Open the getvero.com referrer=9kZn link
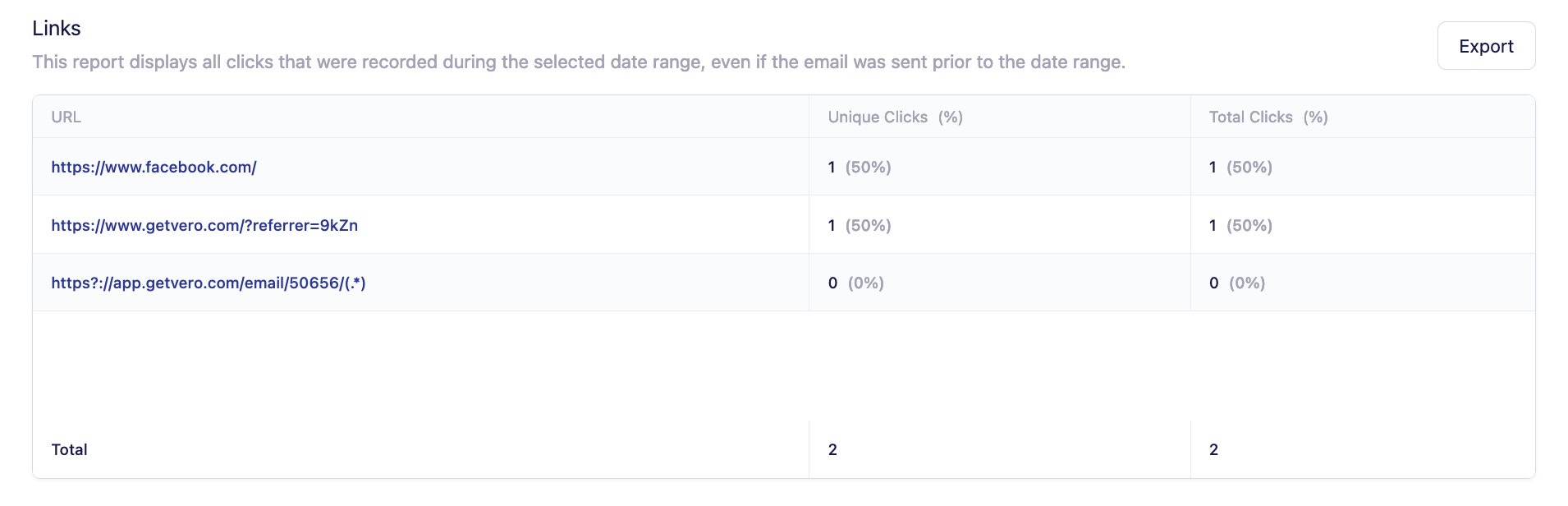Image resolution: width=1568 pixels, height=506 pixels. (204, 225)
